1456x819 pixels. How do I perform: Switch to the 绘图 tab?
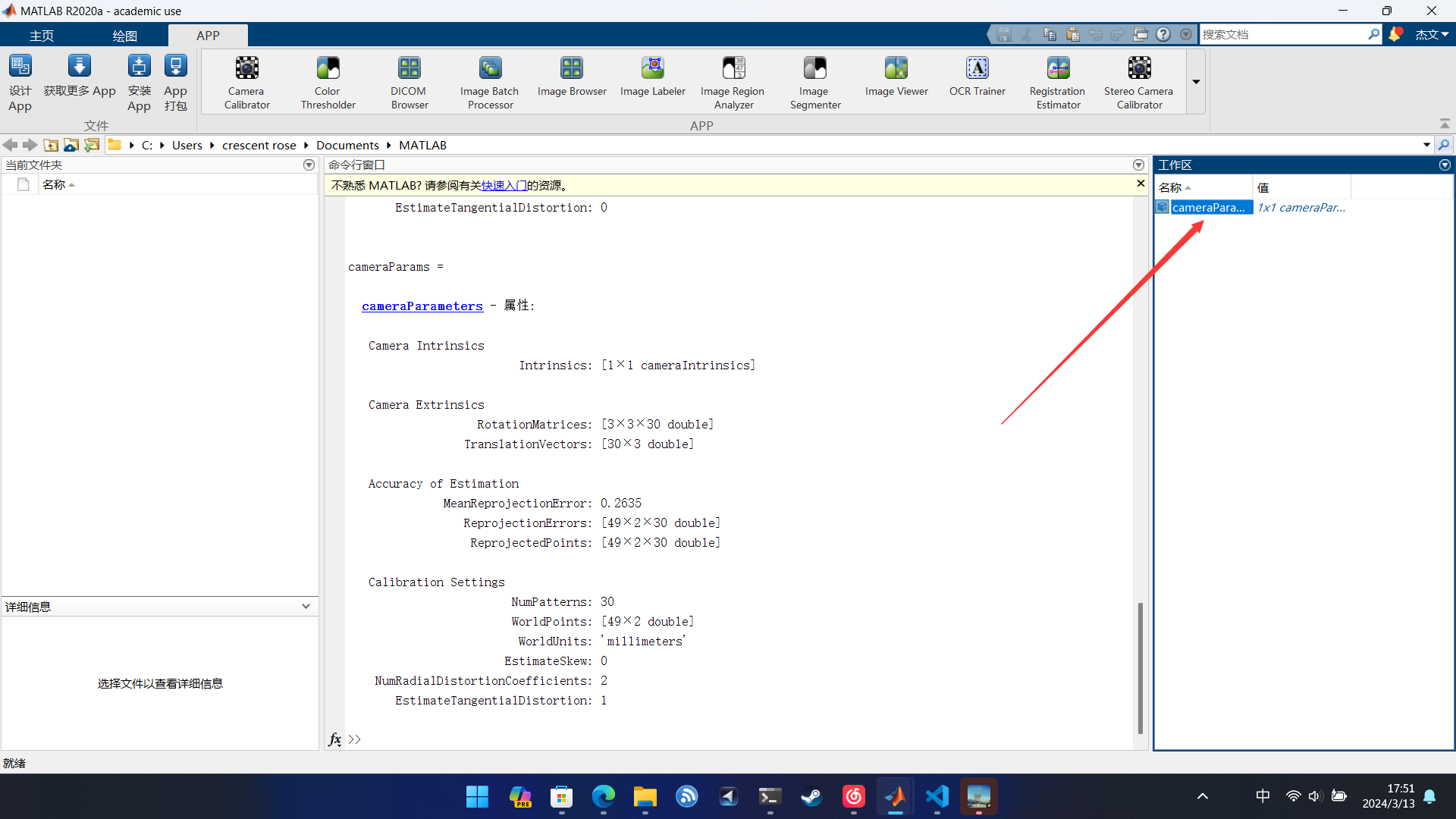[x=124, y=36]
